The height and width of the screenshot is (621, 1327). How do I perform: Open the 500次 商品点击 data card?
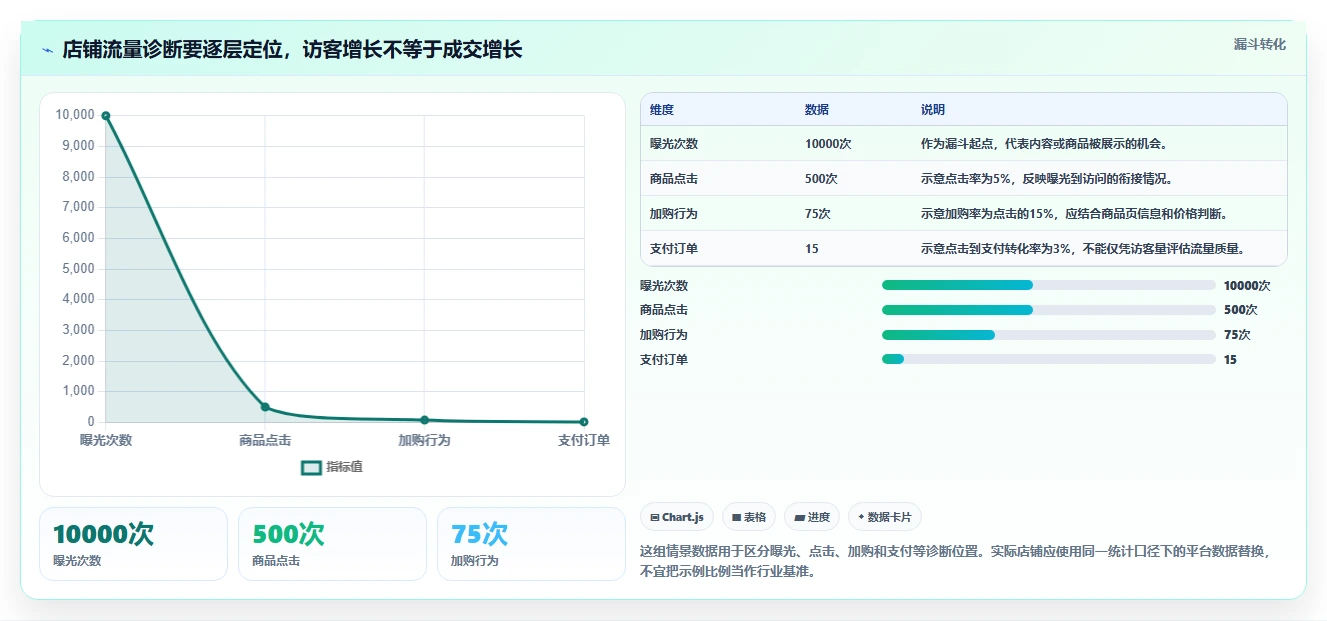pos(332,543)
